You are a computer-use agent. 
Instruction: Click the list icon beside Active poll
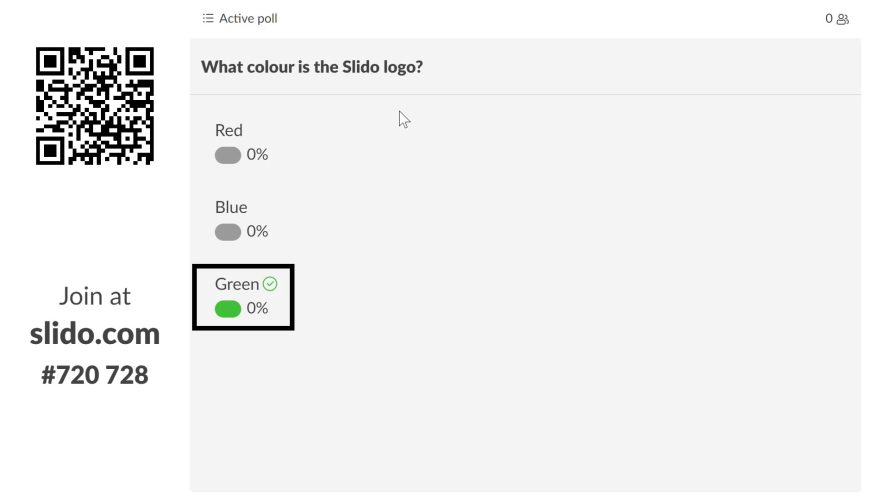[208, 18]
